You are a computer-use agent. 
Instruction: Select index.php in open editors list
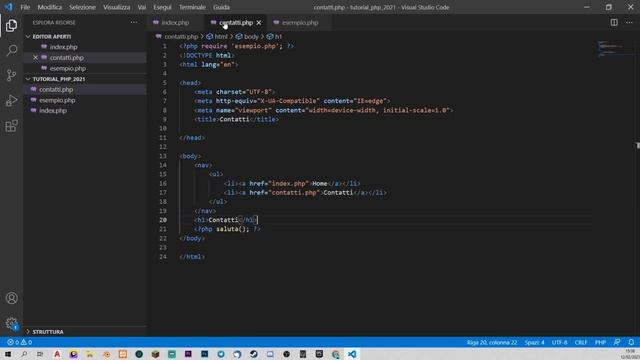(63, 47)
